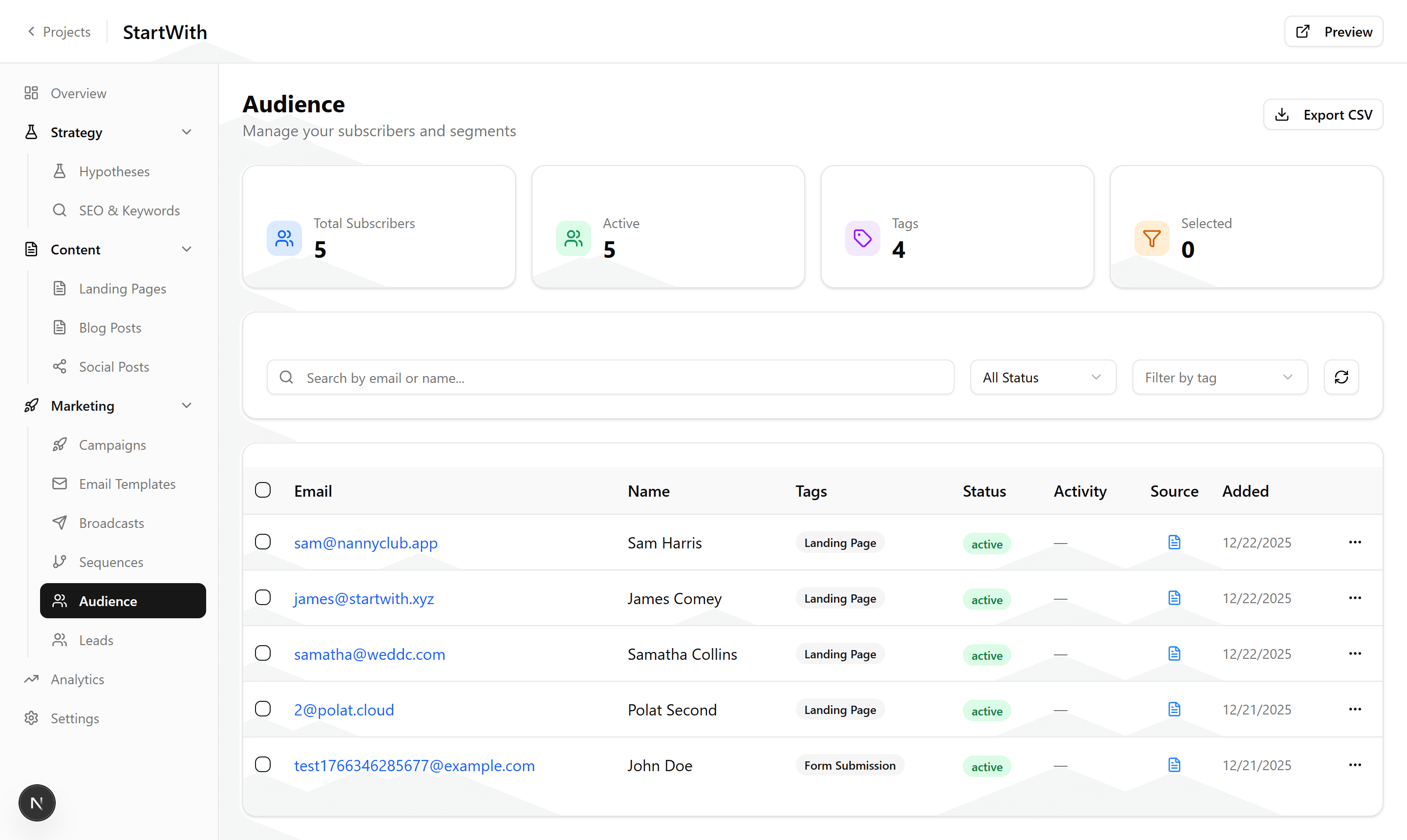The image size is (1407, 840).
Task: Open the All Status dropdown
Action: (x=1043, y=377)
